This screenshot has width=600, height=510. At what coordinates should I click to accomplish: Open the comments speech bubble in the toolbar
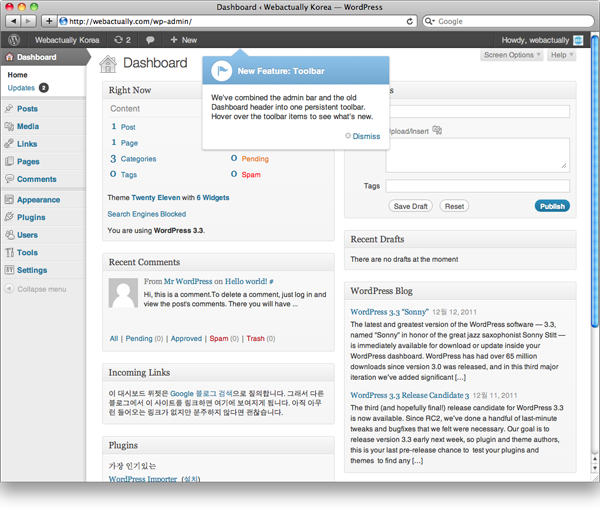click(150, 40)
